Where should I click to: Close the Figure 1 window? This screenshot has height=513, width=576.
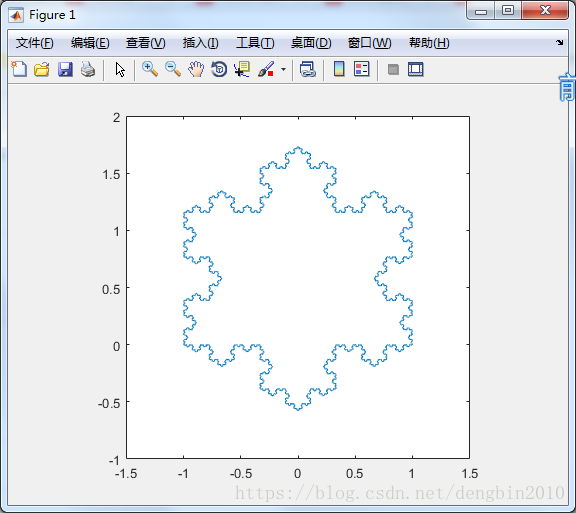click(545, 10)
